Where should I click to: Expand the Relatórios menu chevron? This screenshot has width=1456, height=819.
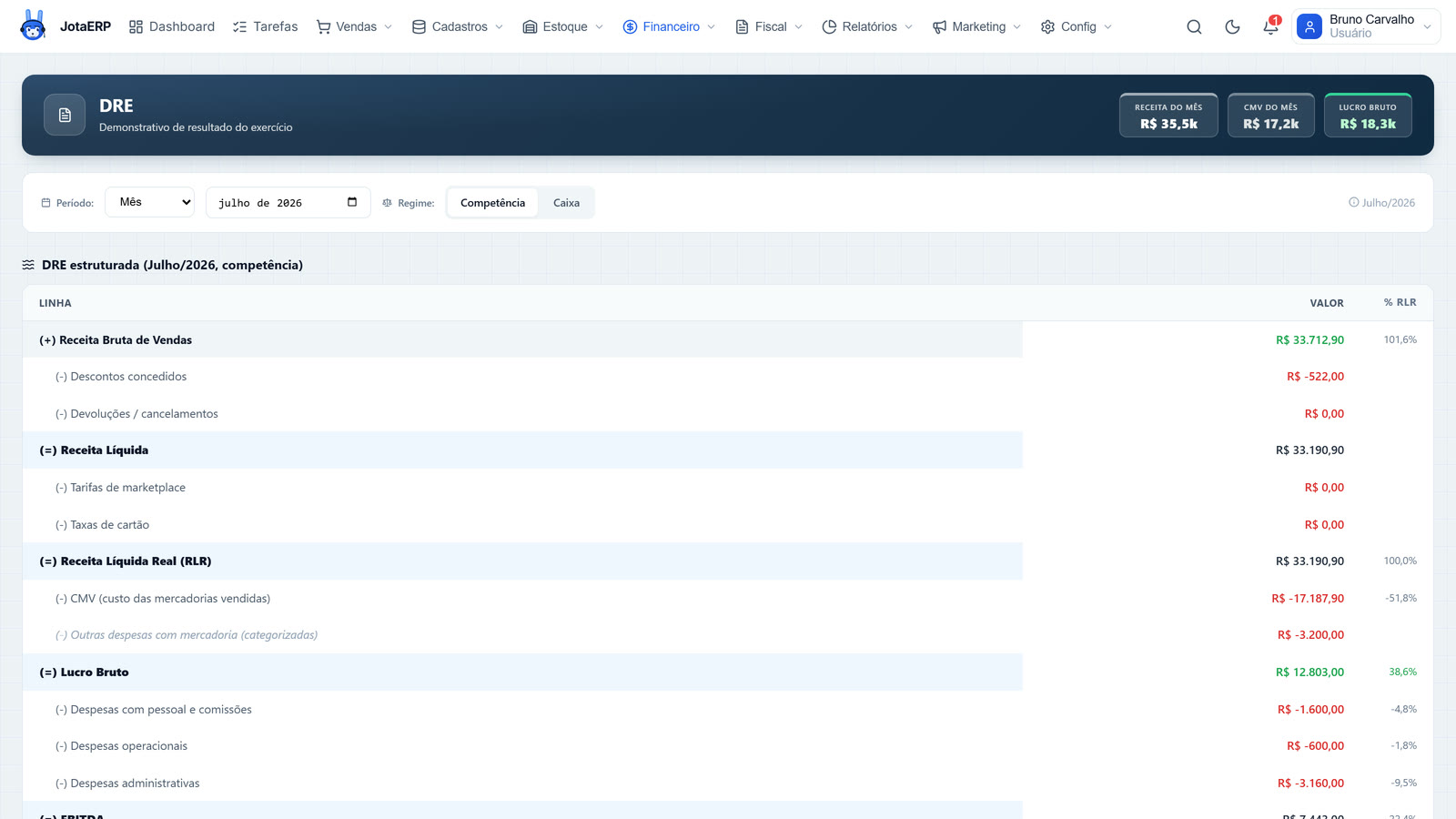tap(909, 27)
